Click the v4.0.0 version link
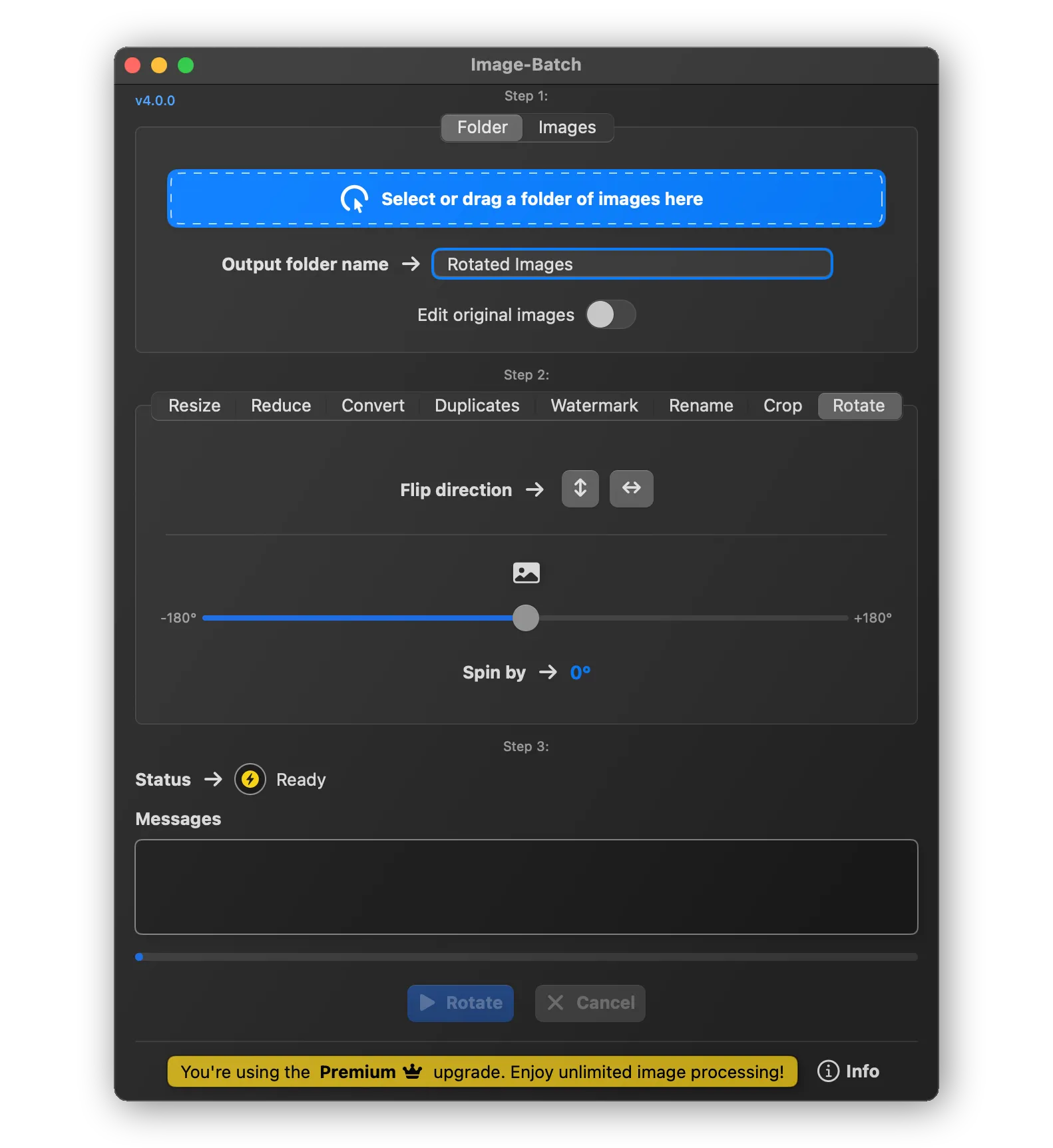 coord(154,101)
